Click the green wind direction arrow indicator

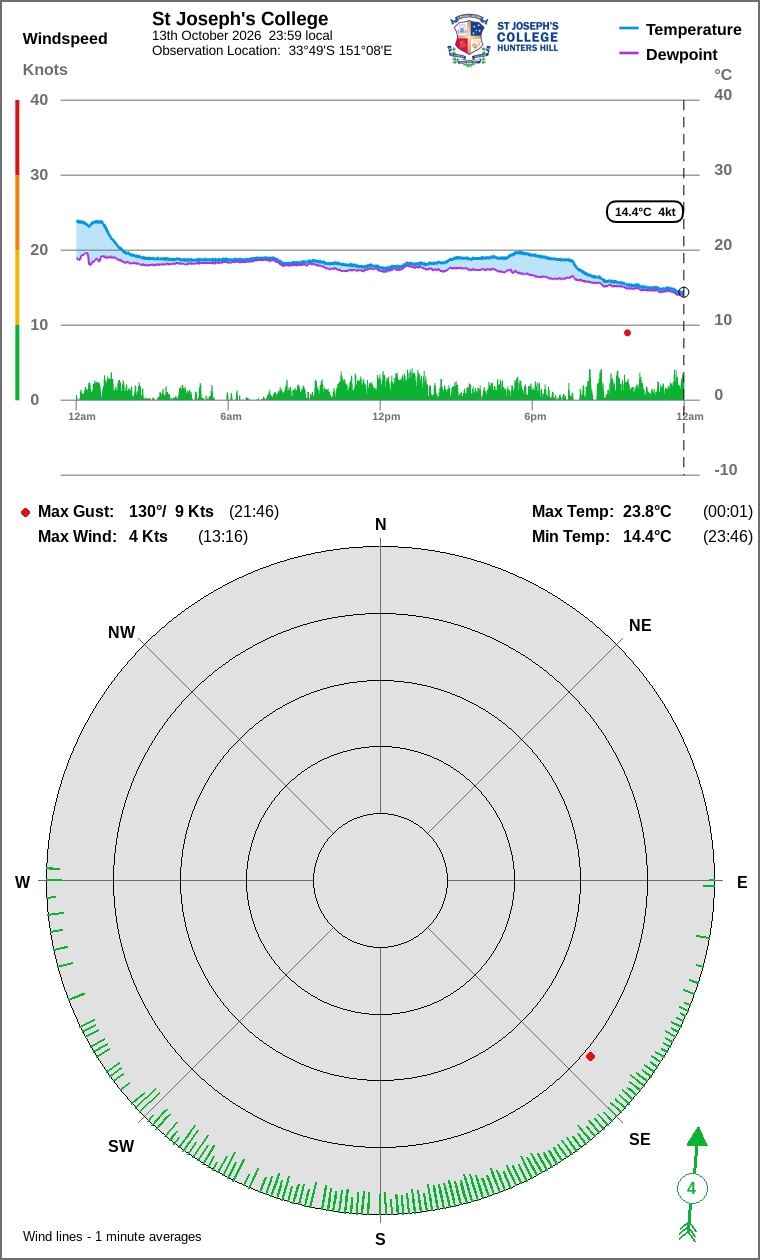pos(692,1184)
